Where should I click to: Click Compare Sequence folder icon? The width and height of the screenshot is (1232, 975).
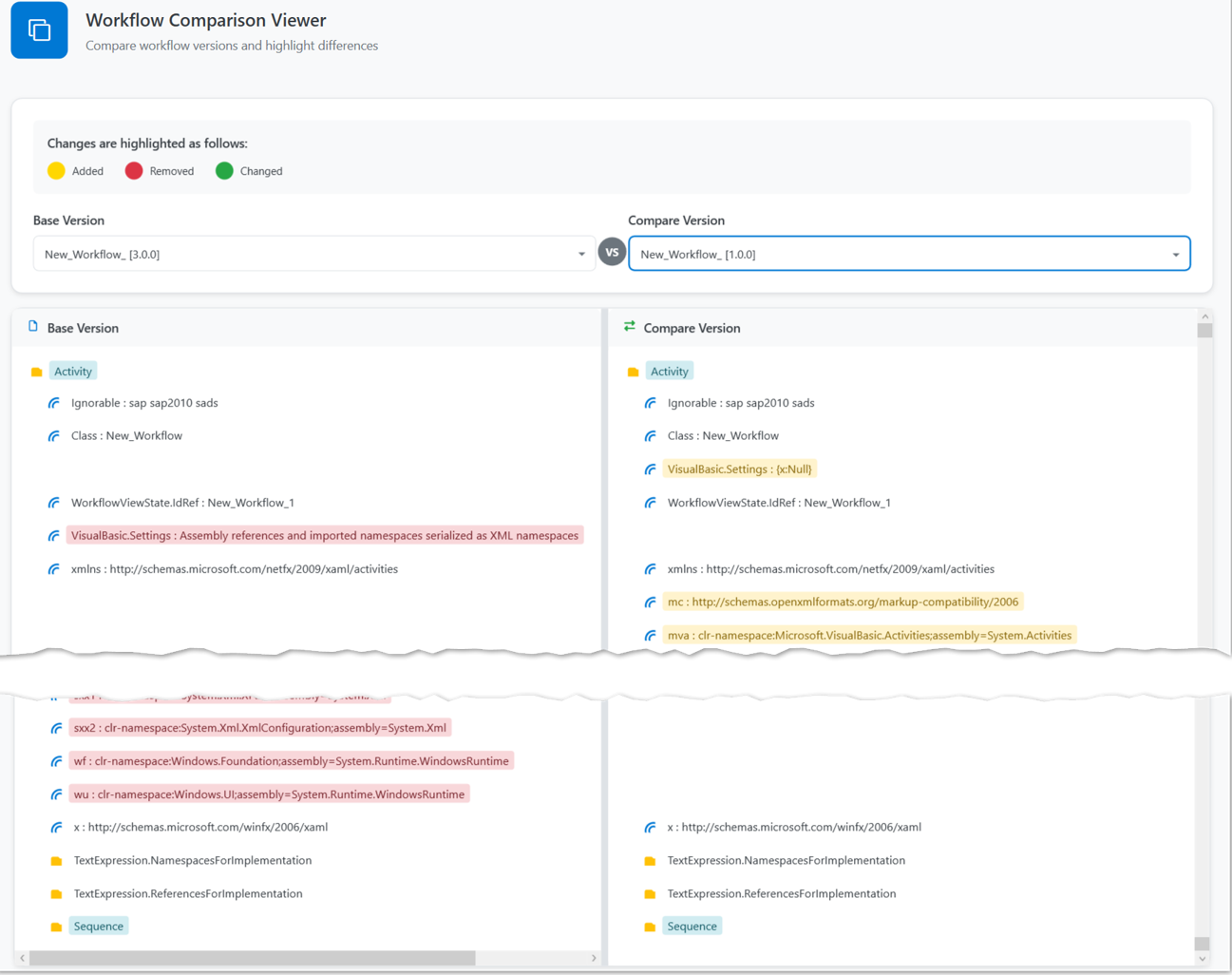pyautogui.click(x=650, y=927)
